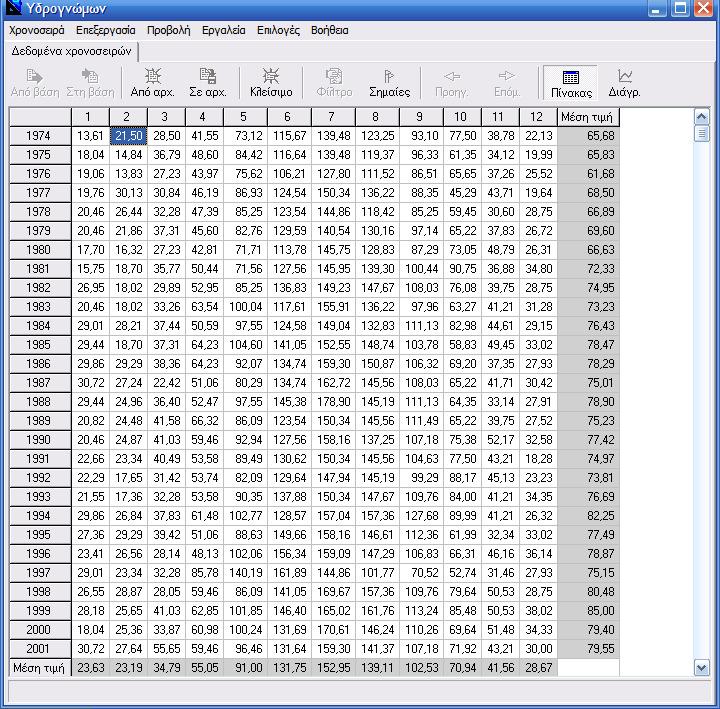Viewport: 720px width, 709px height.
Task: Click cell '38,02' in row 1999
Action: (538, 611)
